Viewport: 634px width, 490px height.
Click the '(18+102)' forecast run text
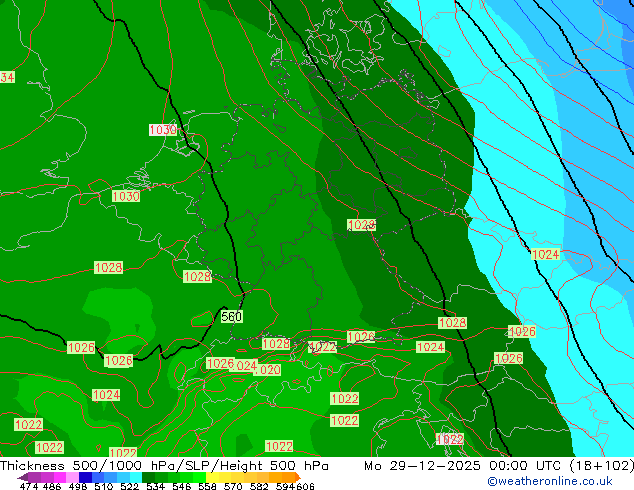[x=602, y=466]
